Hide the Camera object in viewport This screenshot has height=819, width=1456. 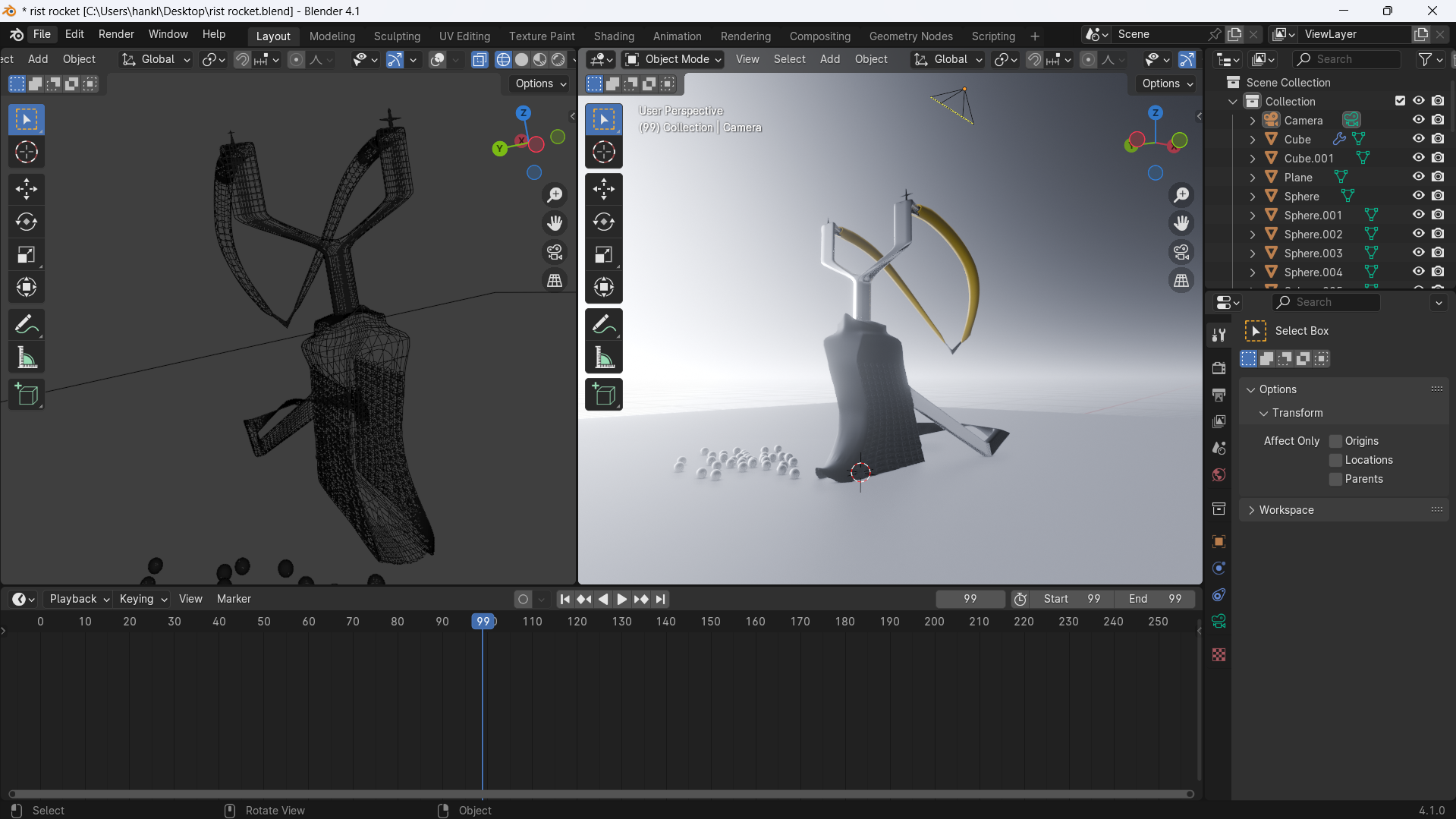point(1418,120)
